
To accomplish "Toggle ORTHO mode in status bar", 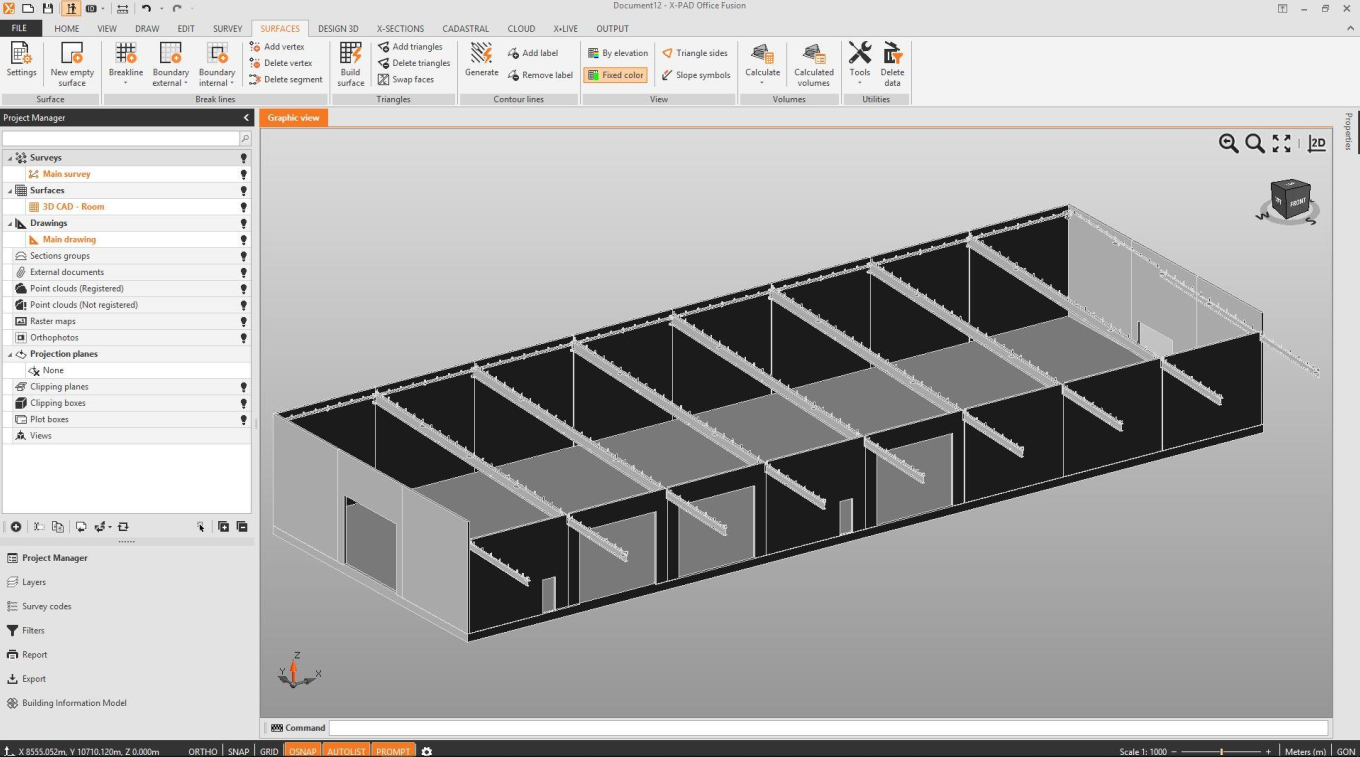I will (202, 751).
